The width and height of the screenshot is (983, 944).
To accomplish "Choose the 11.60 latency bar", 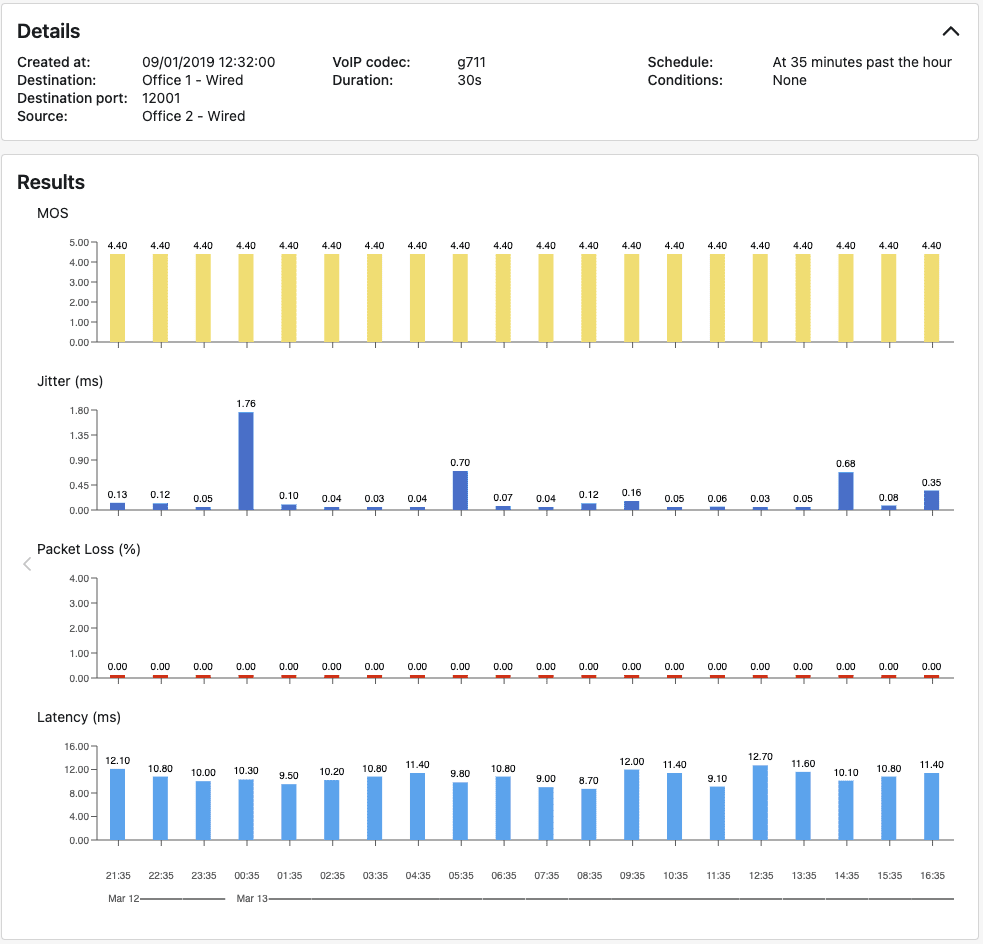I will coord(803,805).
